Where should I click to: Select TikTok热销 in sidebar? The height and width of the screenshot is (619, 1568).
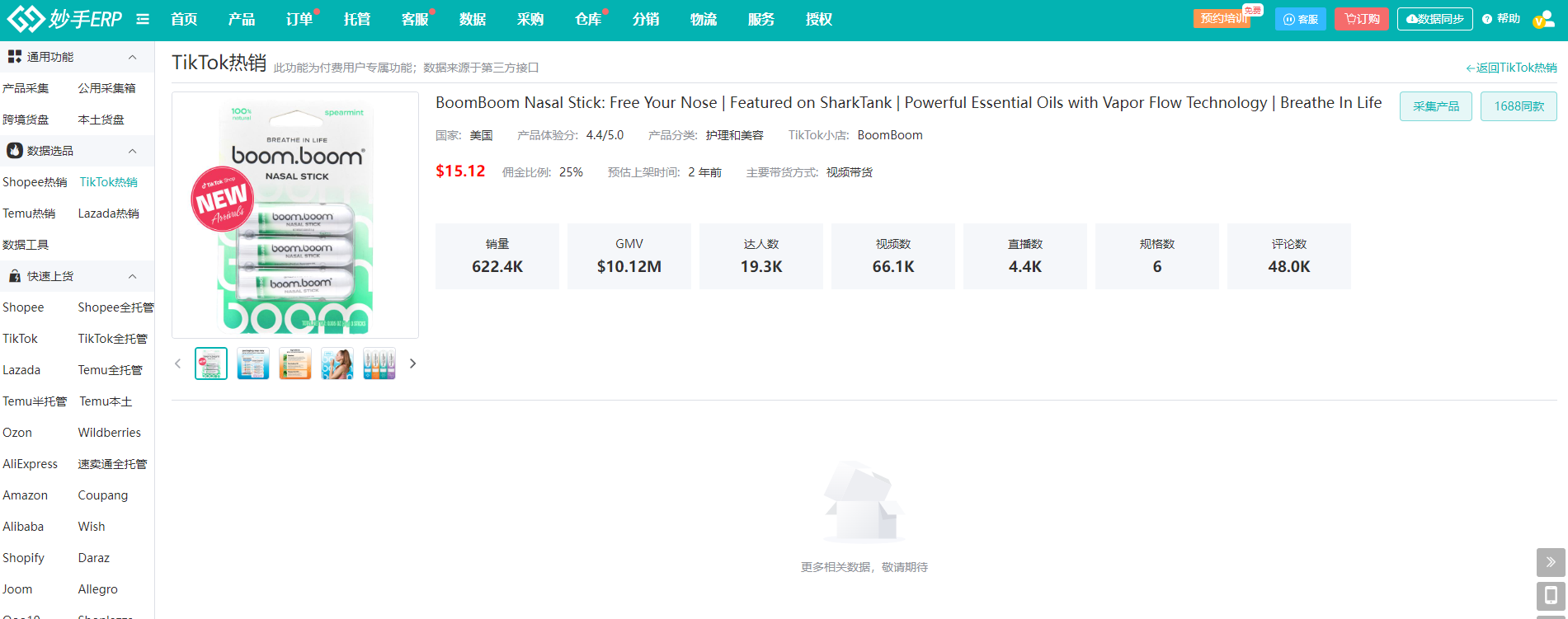click(109, 182)
